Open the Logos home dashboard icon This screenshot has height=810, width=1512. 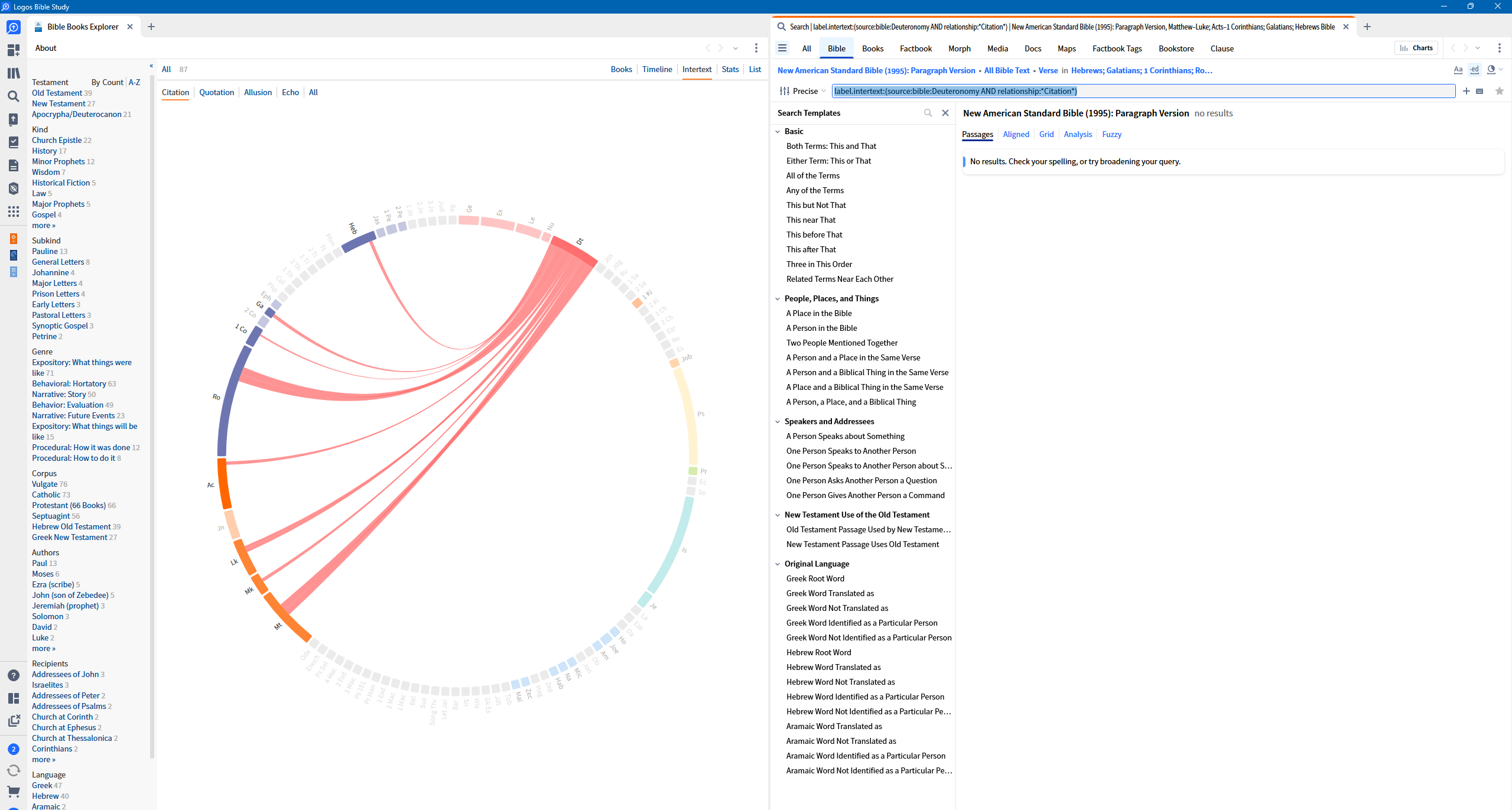click(x=13, y=27)
